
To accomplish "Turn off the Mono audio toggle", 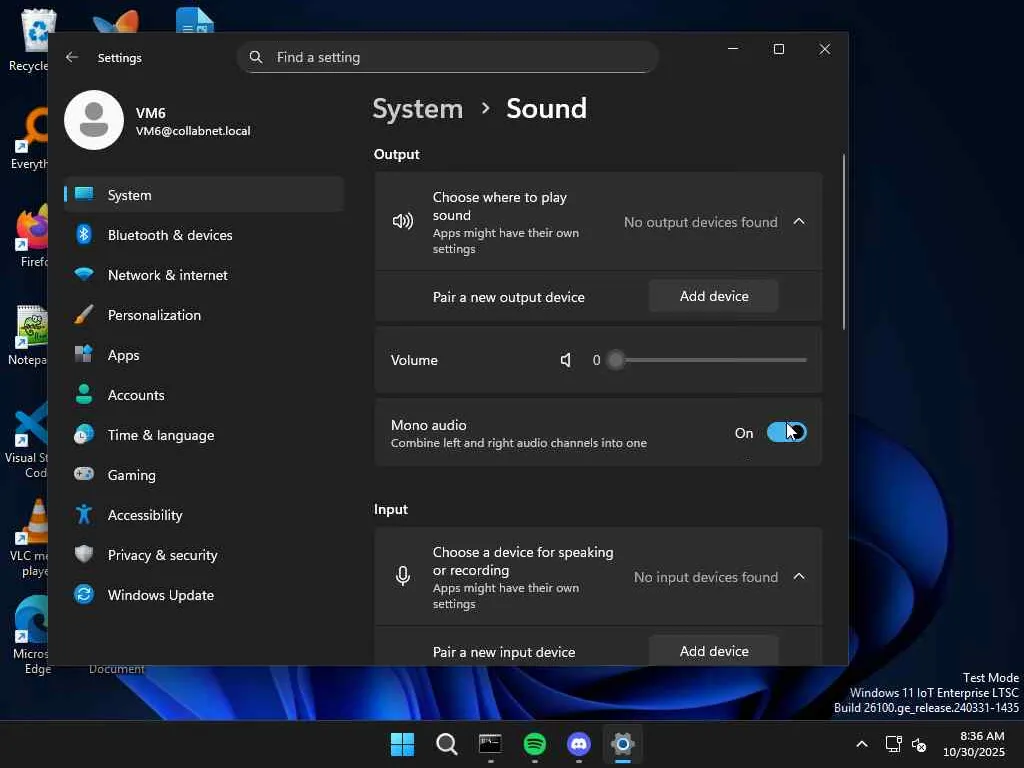I will [786, 432].
